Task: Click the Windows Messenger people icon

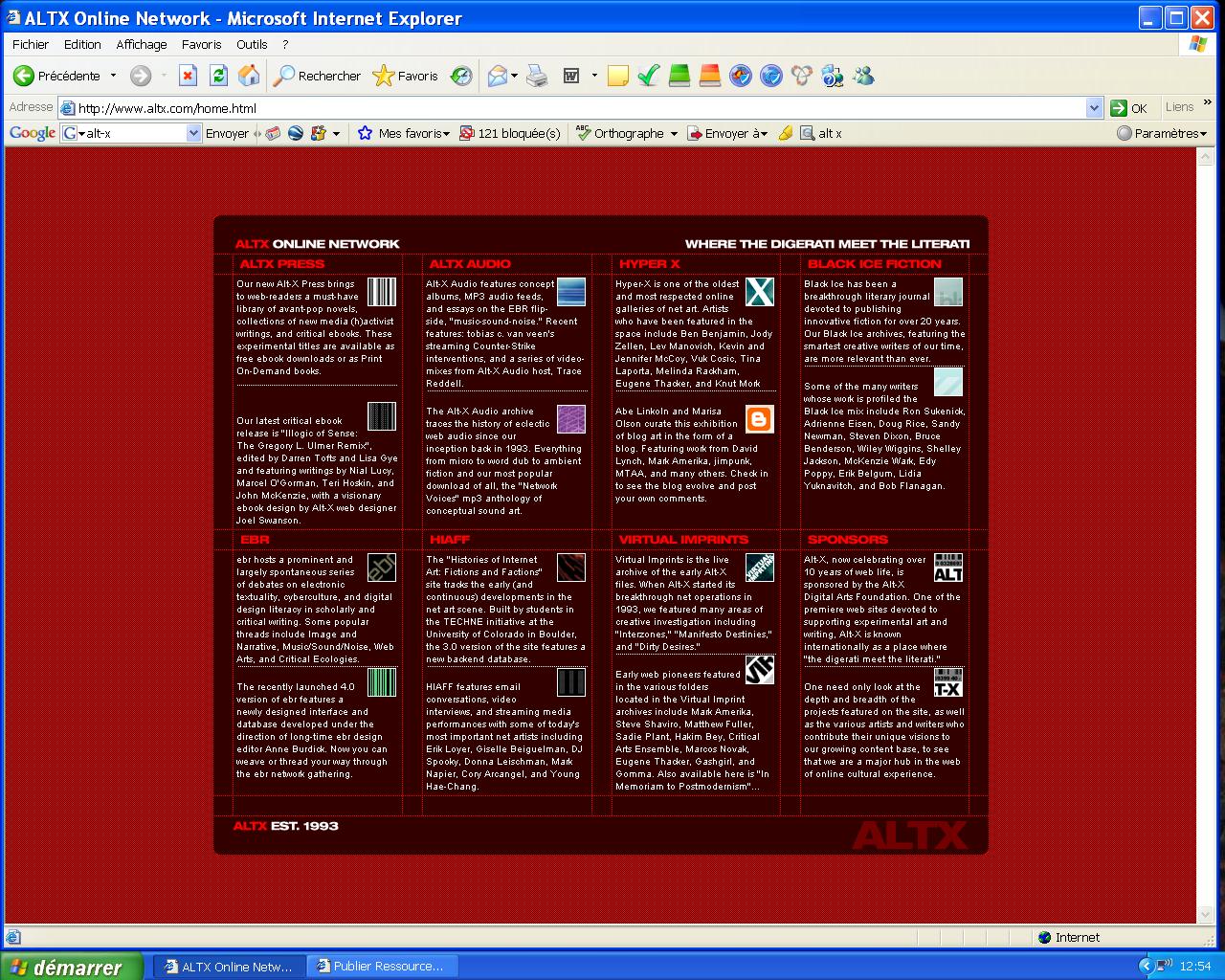Action: (x=862, y=76)
